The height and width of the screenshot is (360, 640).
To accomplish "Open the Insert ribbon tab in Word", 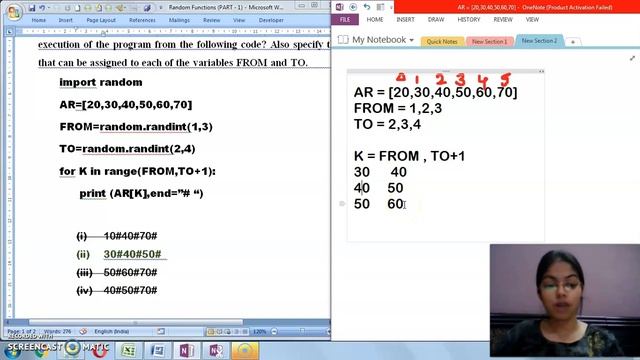I will 65,20.
